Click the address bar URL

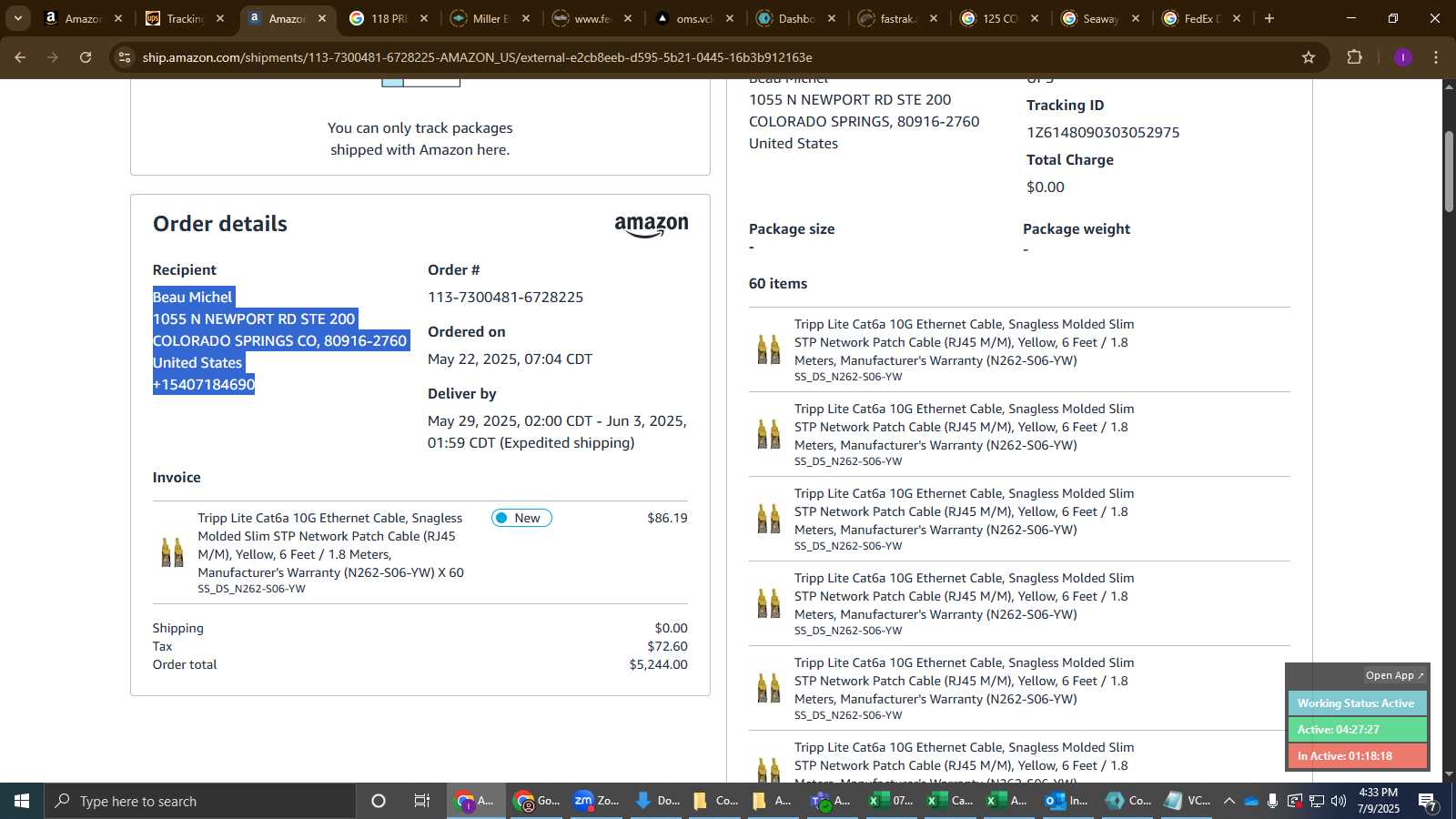coord(477,57)
